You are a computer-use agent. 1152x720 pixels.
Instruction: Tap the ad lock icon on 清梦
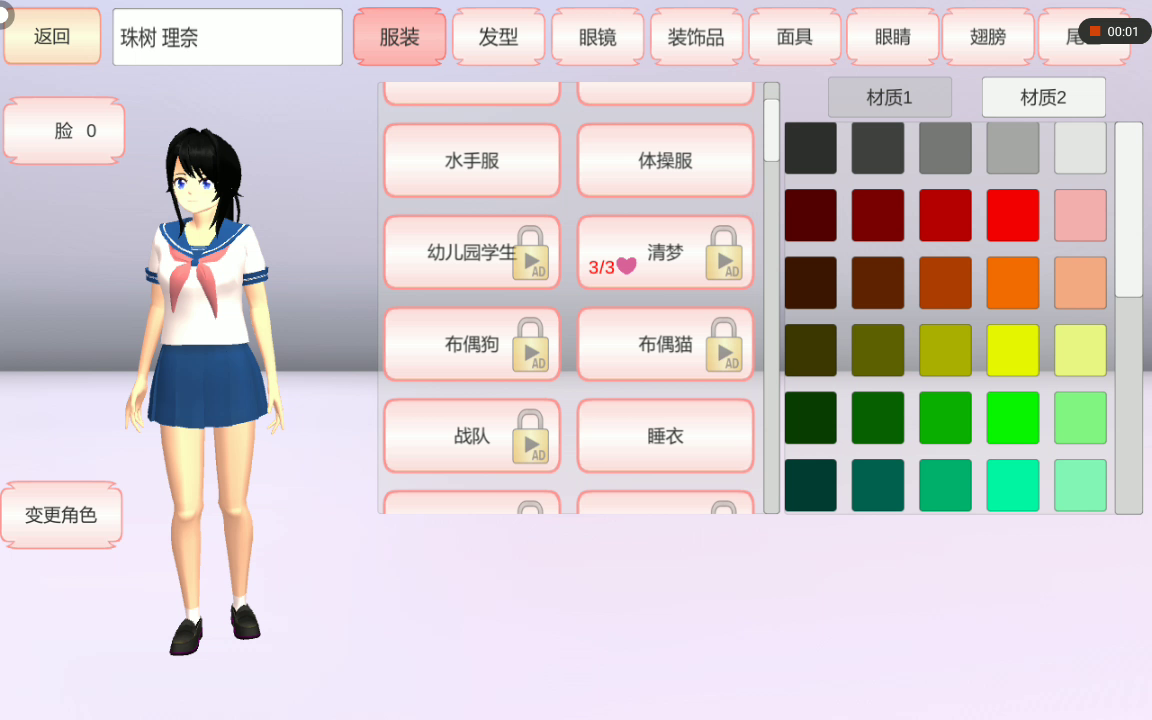point(724,253)
